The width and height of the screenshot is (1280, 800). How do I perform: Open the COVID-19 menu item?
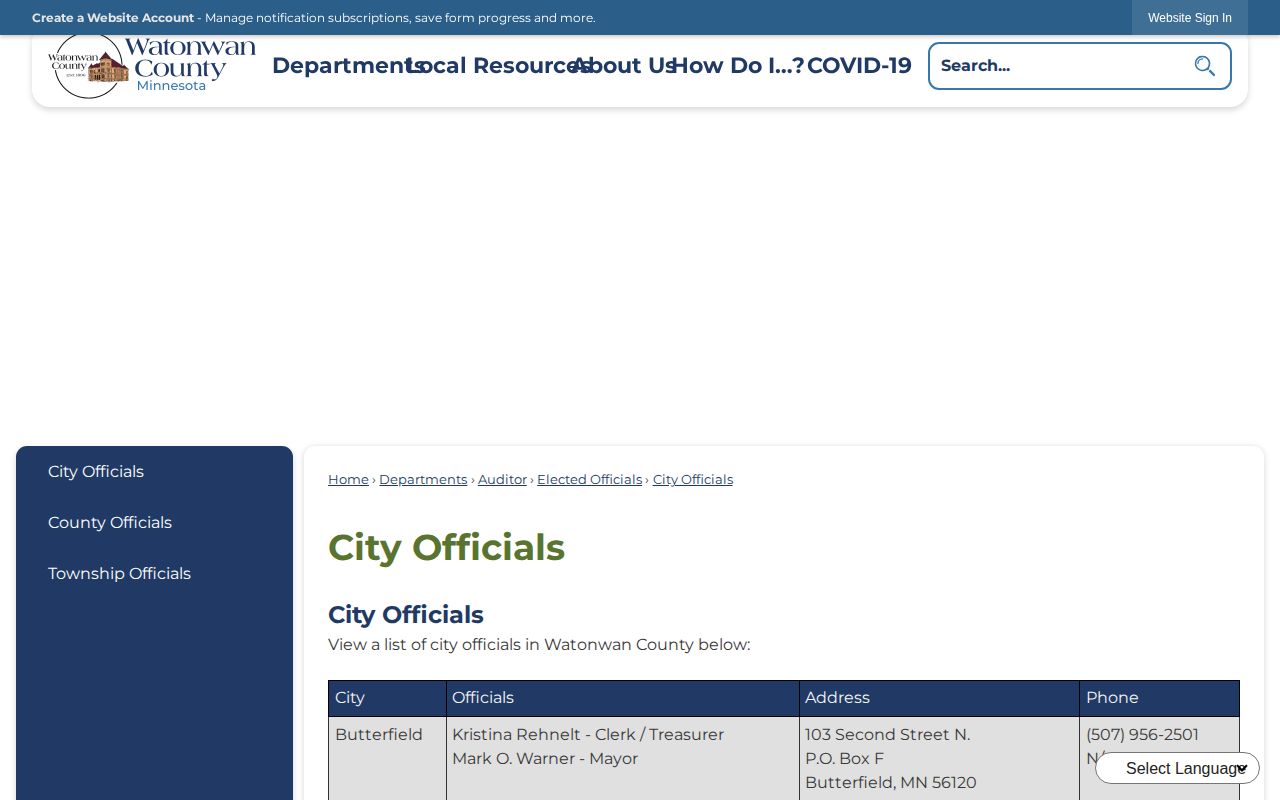point(859,66)
